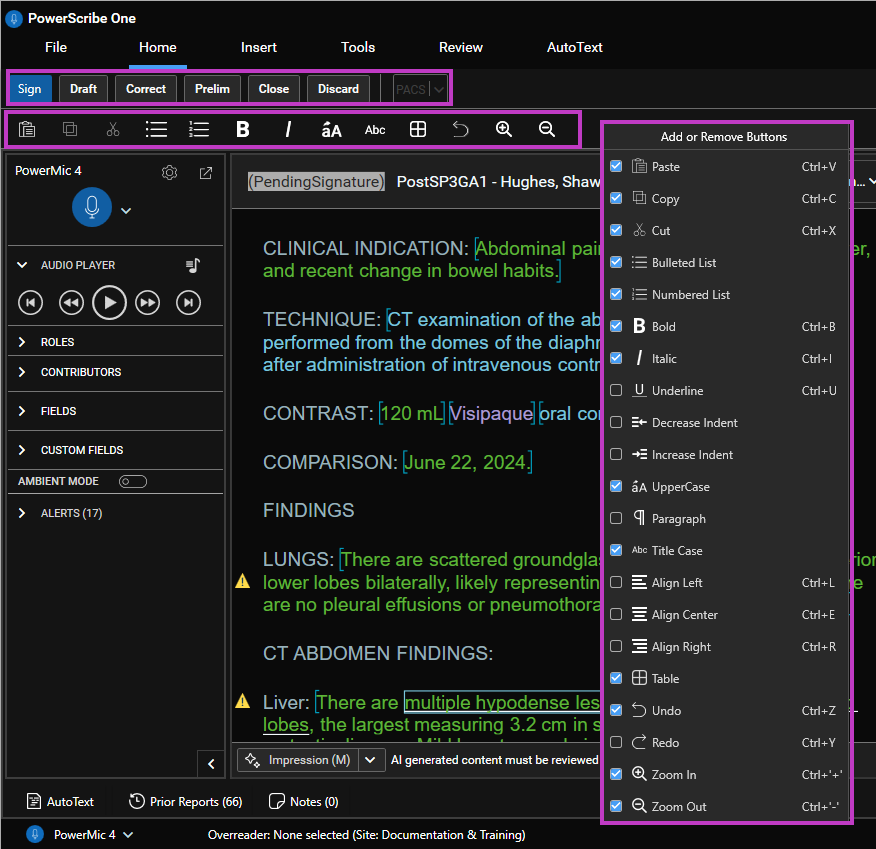
Task: Check the Redo button checkbox
Action: pos(616,742)
